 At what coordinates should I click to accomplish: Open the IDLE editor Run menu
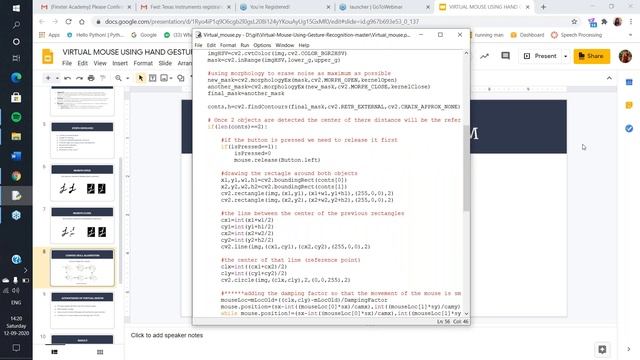point(244,45)
